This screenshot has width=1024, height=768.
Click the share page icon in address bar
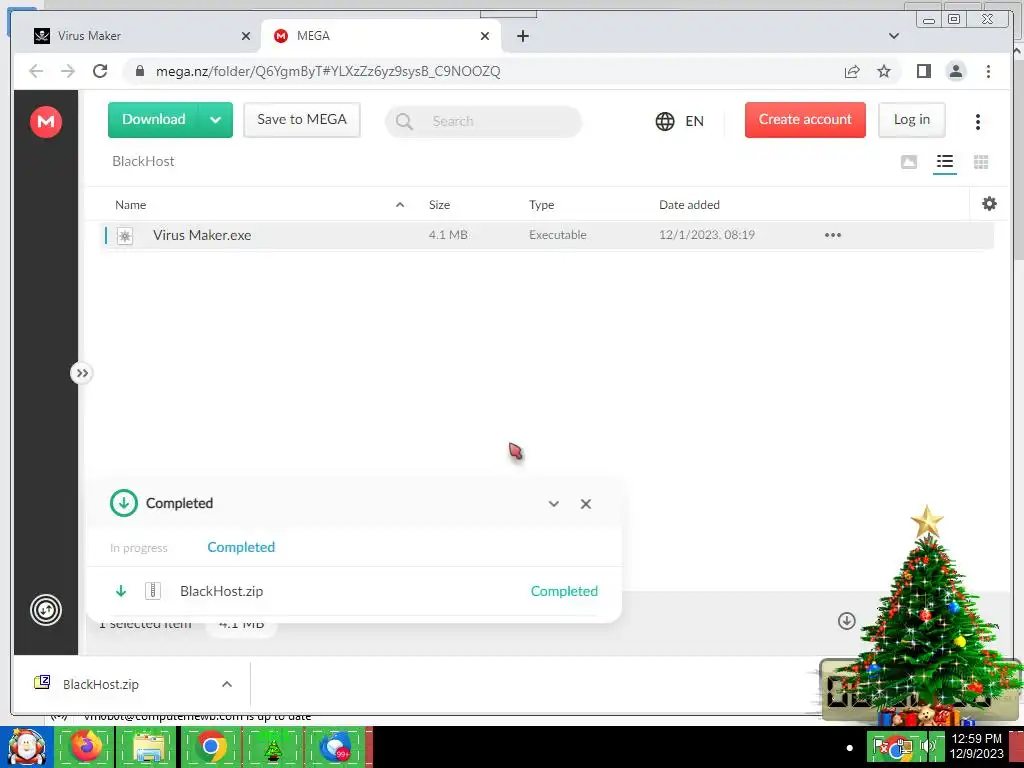tap(852, 71)
